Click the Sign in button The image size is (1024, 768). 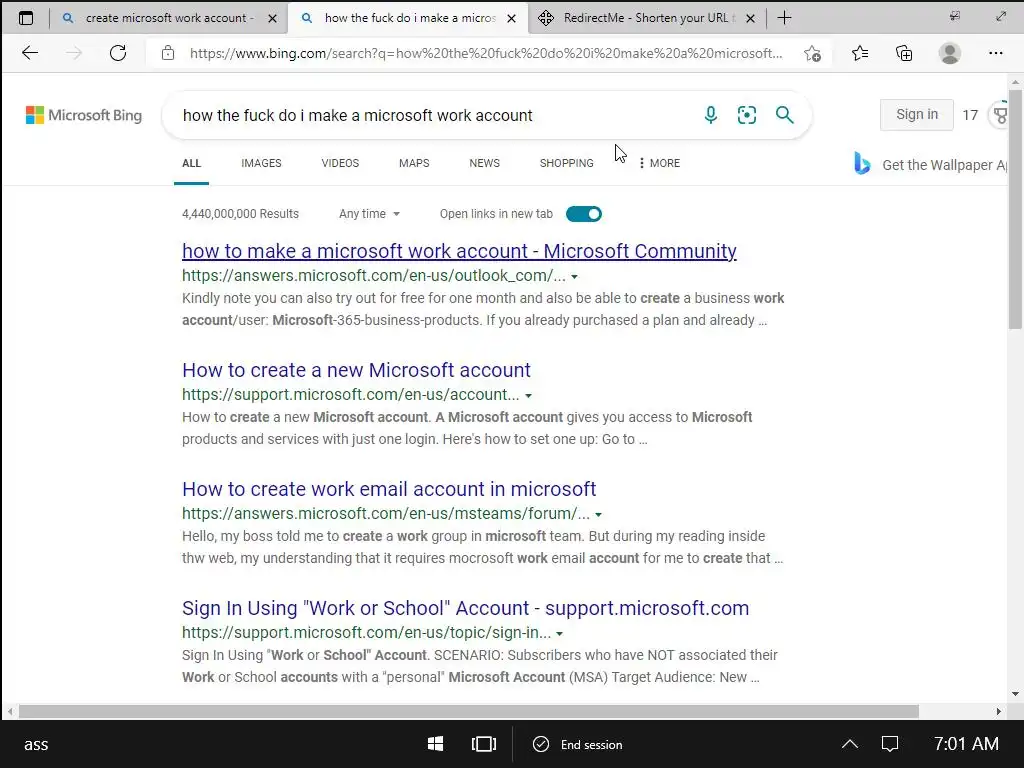[916, 115]
